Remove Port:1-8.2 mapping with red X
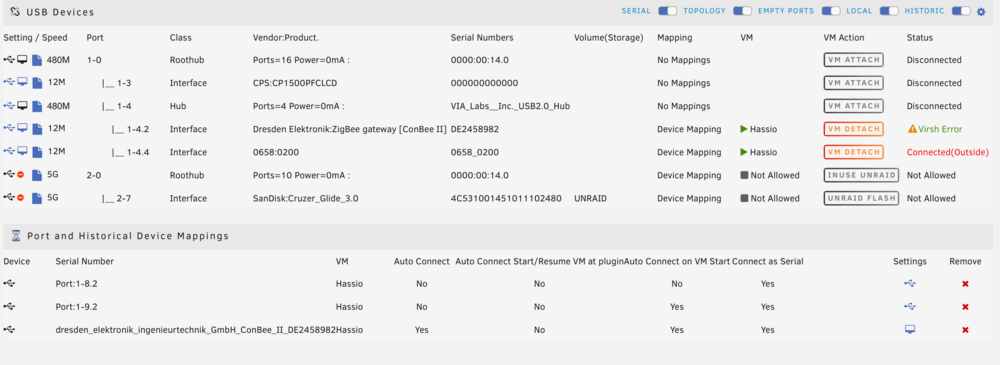This screenshot has height=365, width=1000. pos(965,284)
